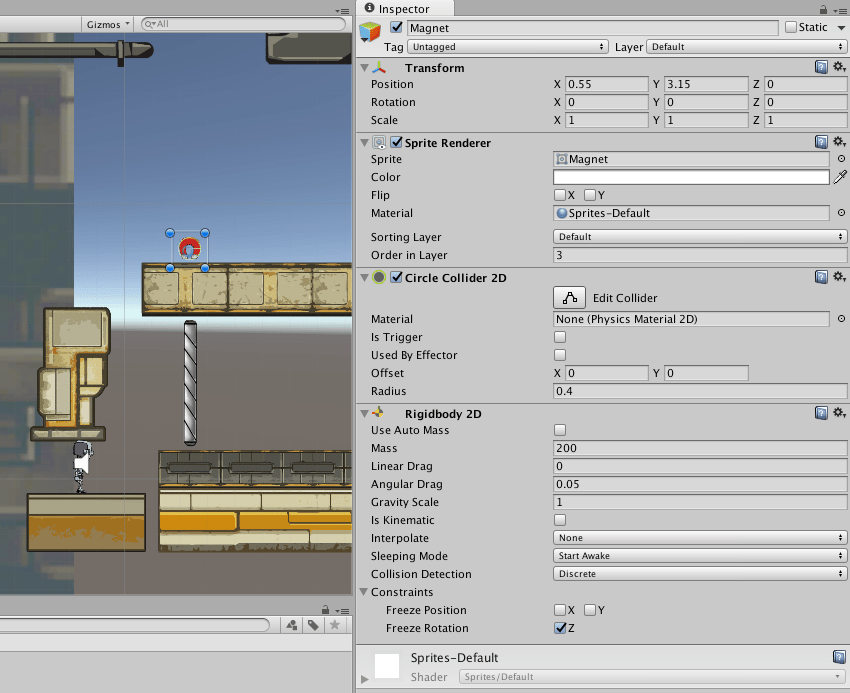
Task: Click the Transform component help icon
Action: tap(821, 68)
